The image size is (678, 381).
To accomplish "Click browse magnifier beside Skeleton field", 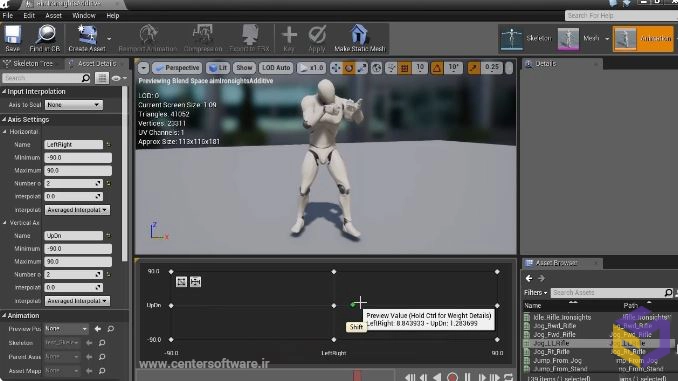I will (102, 343).
